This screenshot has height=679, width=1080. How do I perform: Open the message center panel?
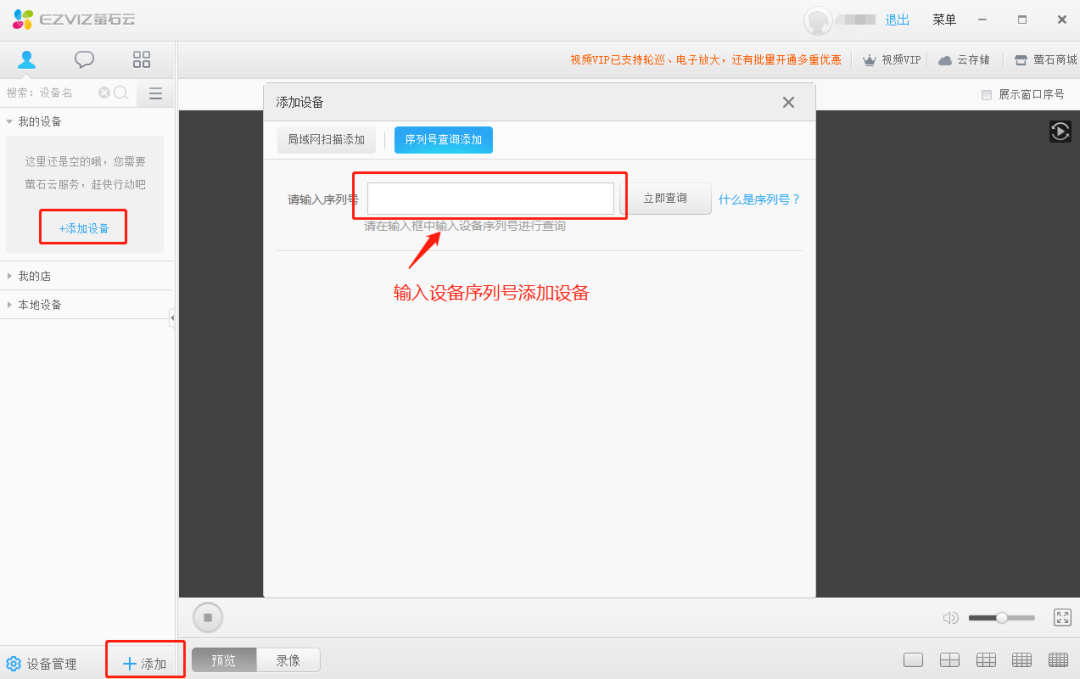[x=84, y=59]
